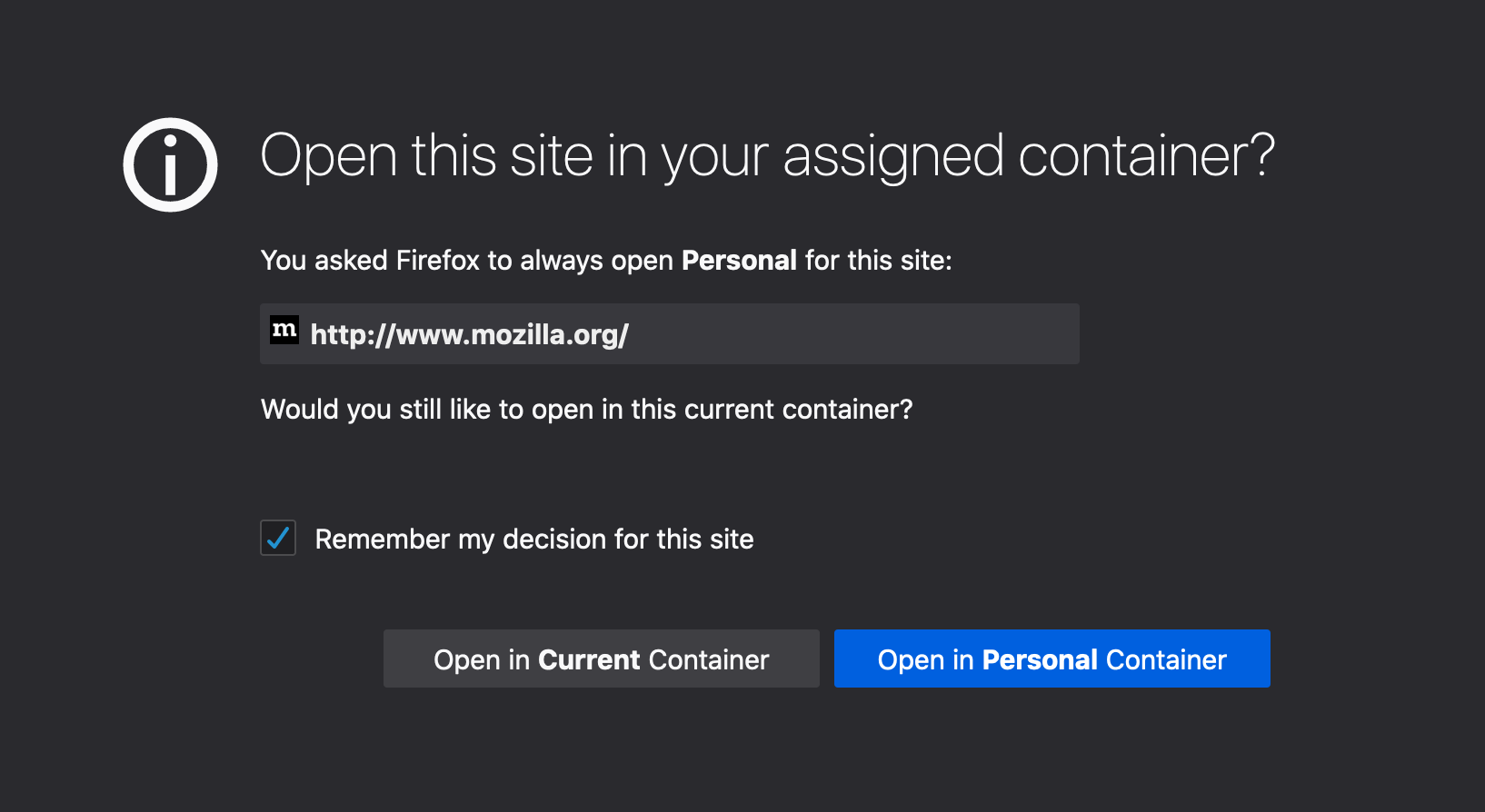
Task: Click the outlined ring of the info icon
Action: pyautogui.click(x=170, y=123)
